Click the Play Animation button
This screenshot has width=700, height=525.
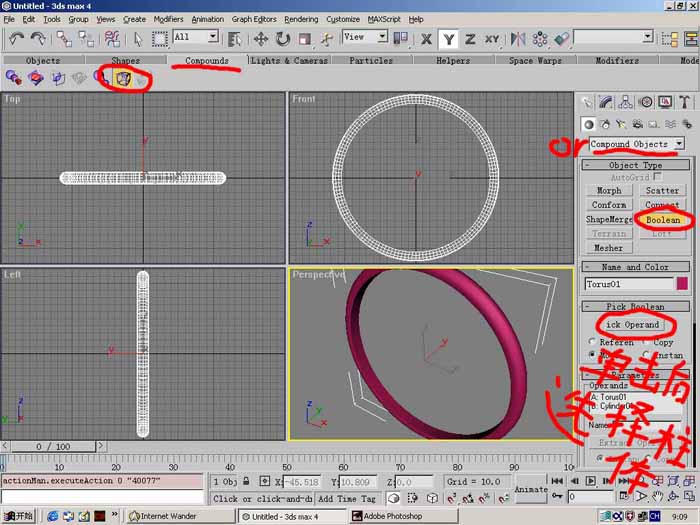coord(591,481)
